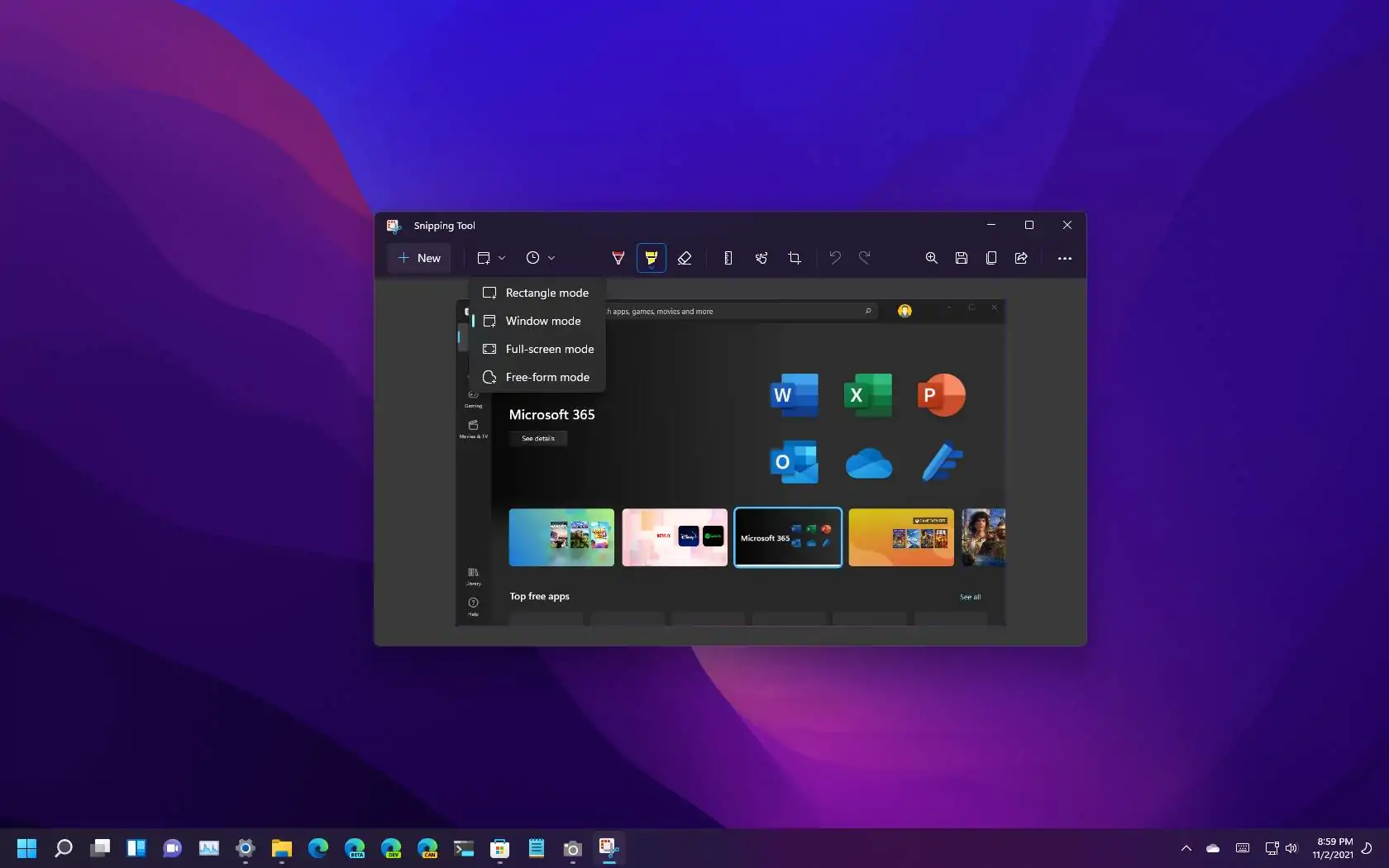
Task: Share the snip
Action: pyautogui.click(x=1021, y=258)
